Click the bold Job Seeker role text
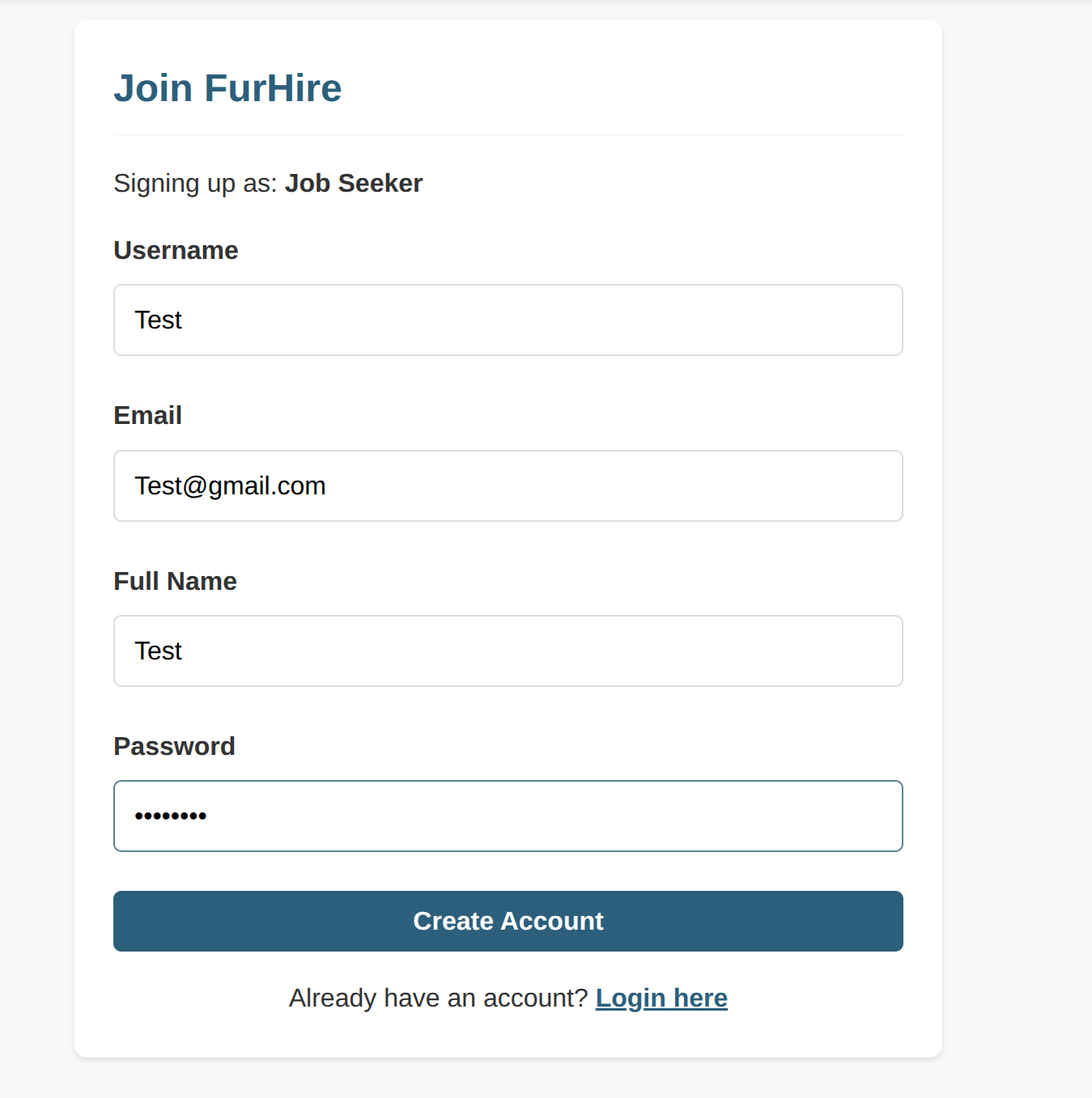 pos(353,183)
